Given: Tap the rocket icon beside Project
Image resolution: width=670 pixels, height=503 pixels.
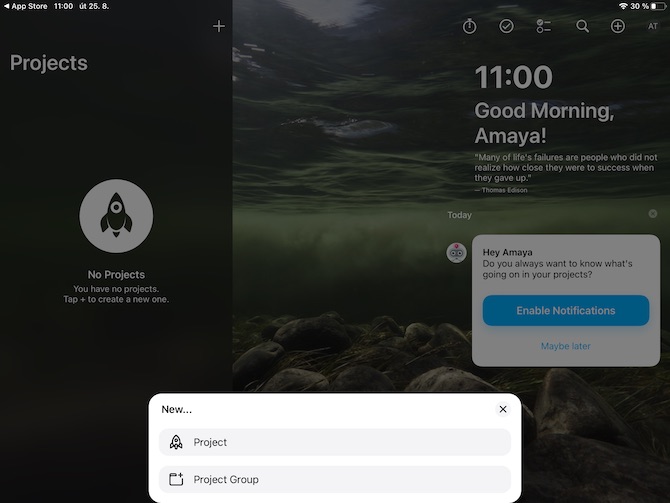Looking at the screenshot, I should pos(176,442).
